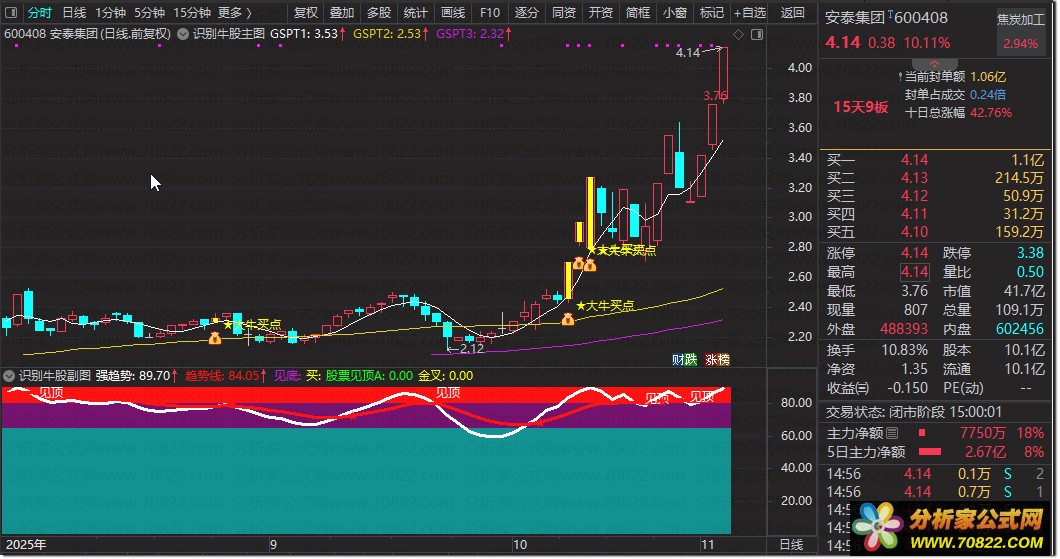
Task: Expand the 识别牛股副图 indicator dropdown arrow
Action: click(x=9, y=376)
